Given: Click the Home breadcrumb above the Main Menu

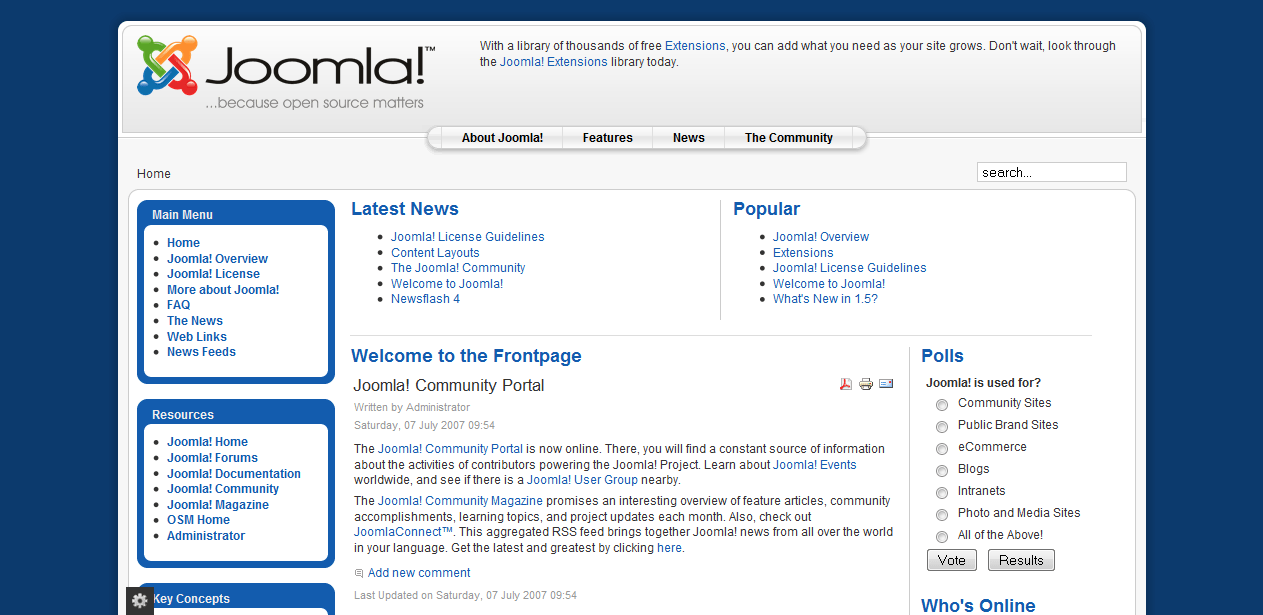Looking at the screenshot, I should point(154,174).
